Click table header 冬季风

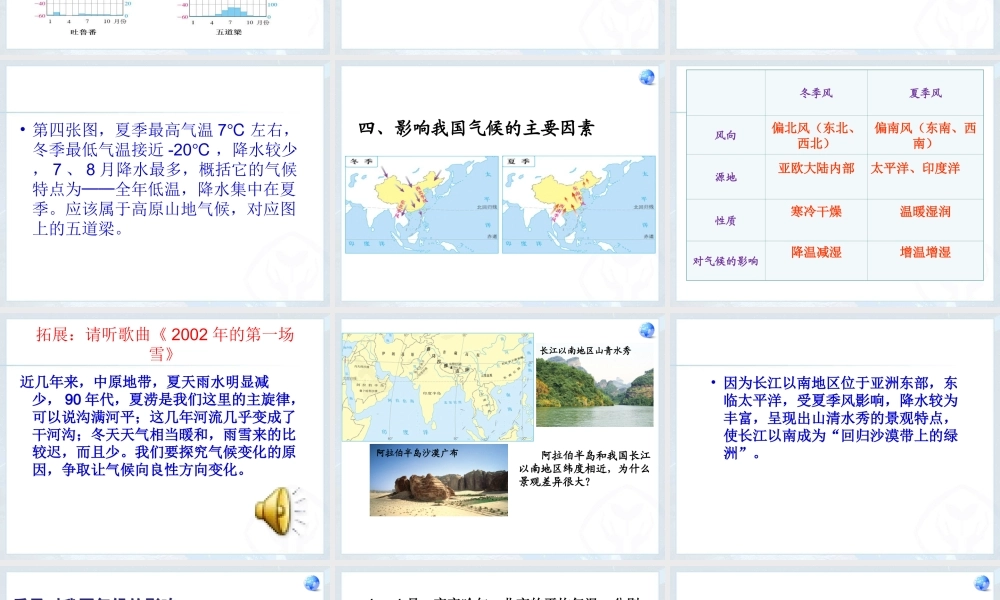pyautogui.click(x=816, y=93)
